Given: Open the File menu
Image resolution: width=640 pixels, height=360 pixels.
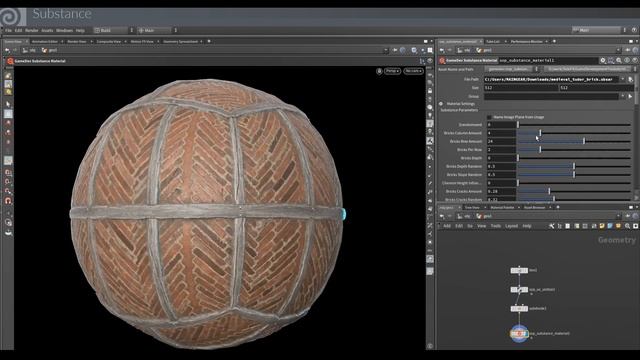Looking at the screenshot, I should tap(8, 31).
